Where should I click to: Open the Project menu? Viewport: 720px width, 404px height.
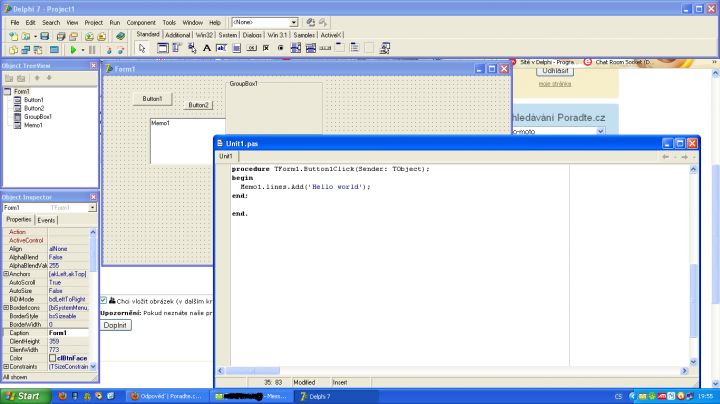click(94, 22)
